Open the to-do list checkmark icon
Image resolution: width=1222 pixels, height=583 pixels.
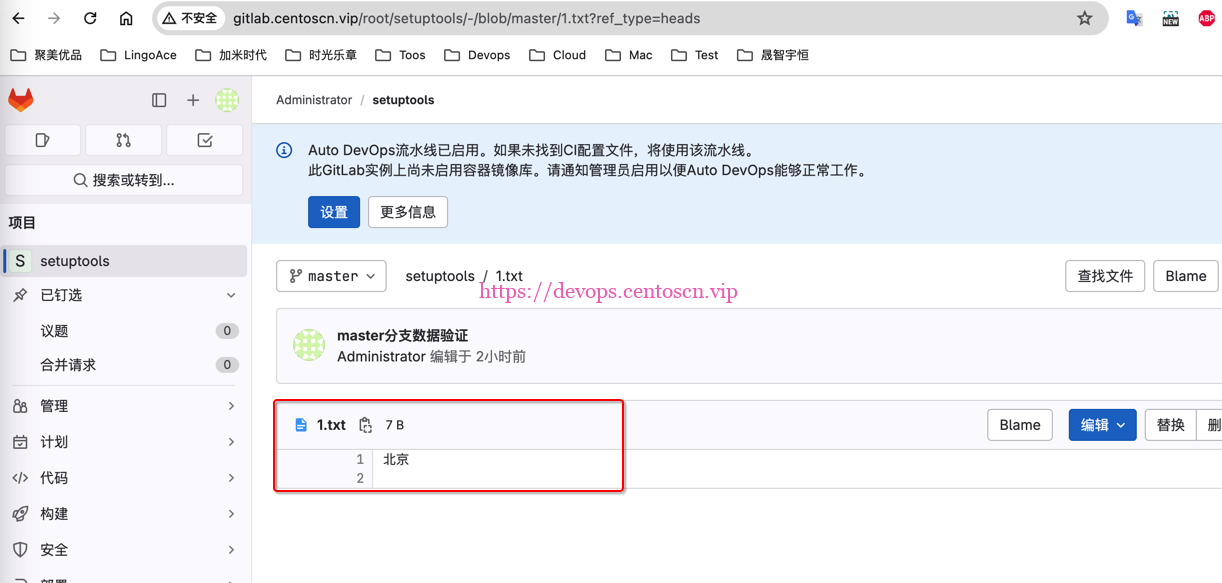pos(204,140)
